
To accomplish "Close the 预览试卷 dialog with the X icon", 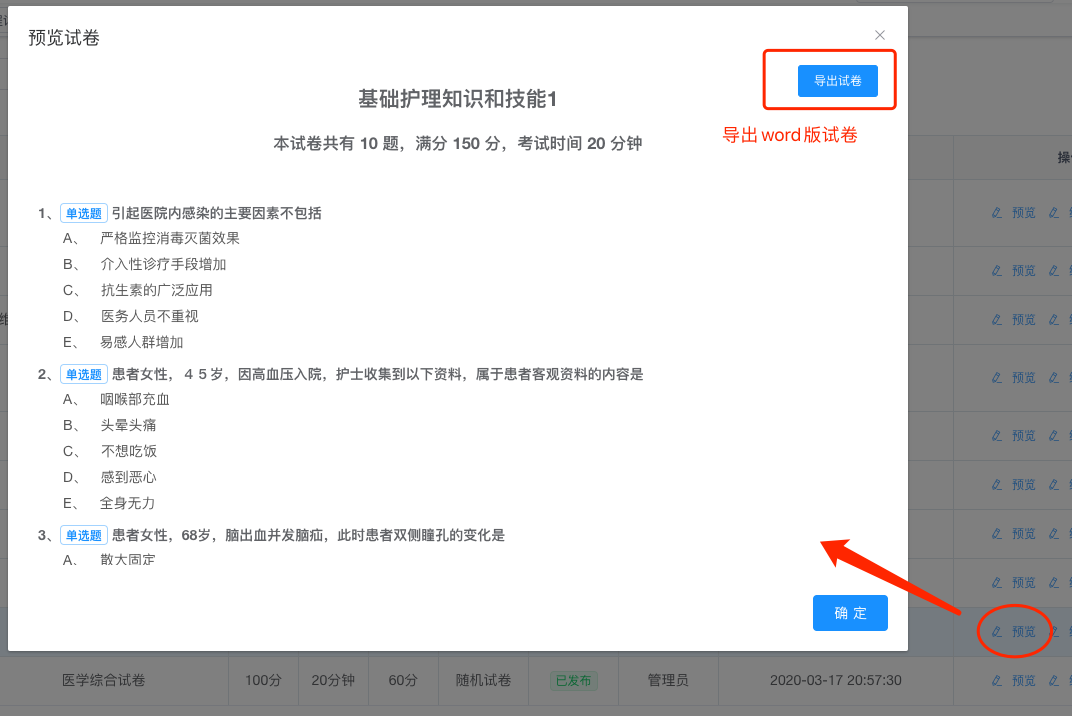I will pos(880,35).
